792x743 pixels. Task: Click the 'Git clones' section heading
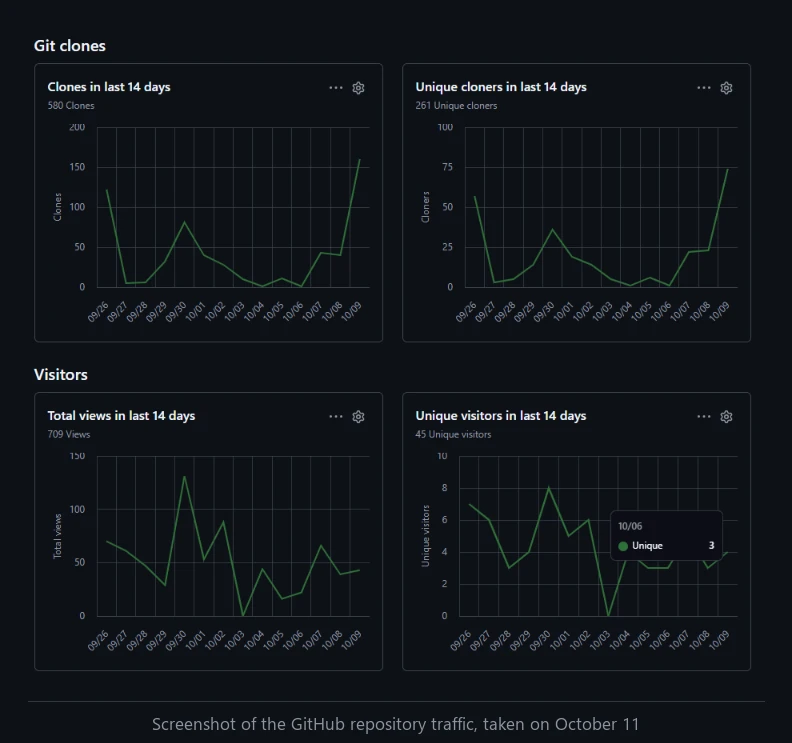(x=70, y=46)
